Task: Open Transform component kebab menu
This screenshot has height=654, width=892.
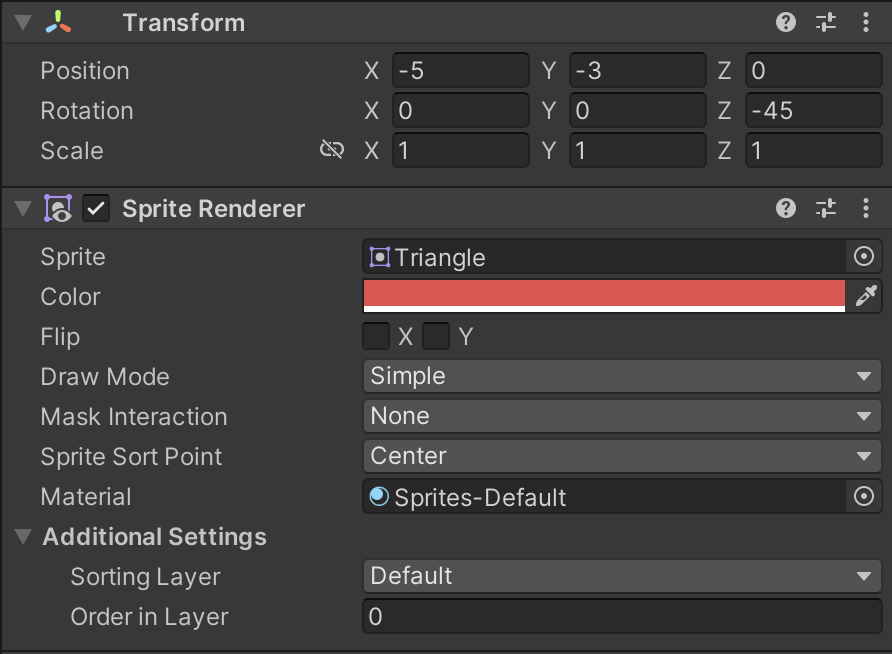Action: [866, 23]
